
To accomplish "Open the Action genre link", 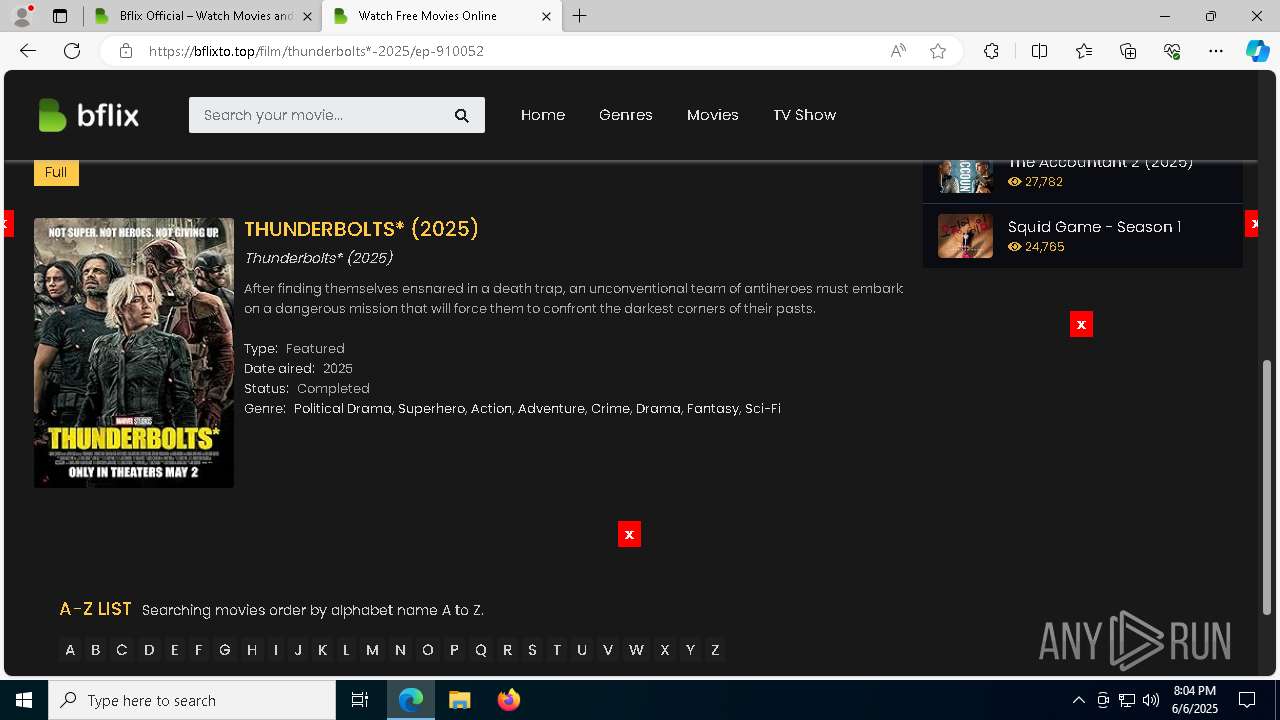I will [491, 408].
